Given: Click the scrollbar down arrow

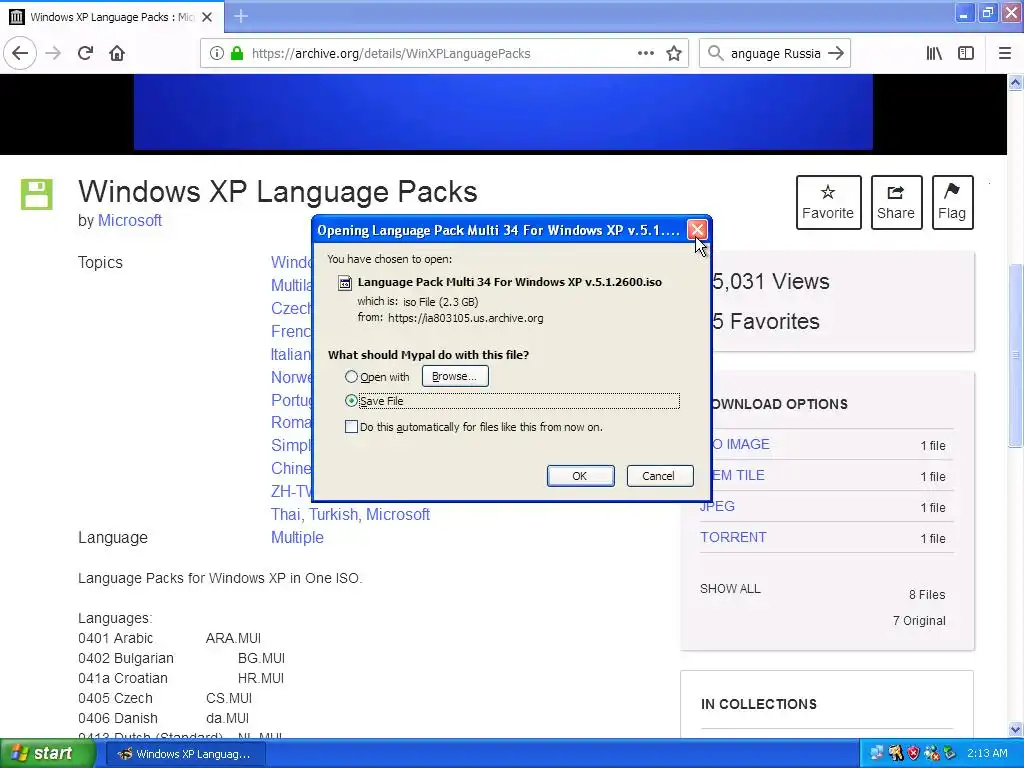Looking at the screenshot, I should (1015, 729).
